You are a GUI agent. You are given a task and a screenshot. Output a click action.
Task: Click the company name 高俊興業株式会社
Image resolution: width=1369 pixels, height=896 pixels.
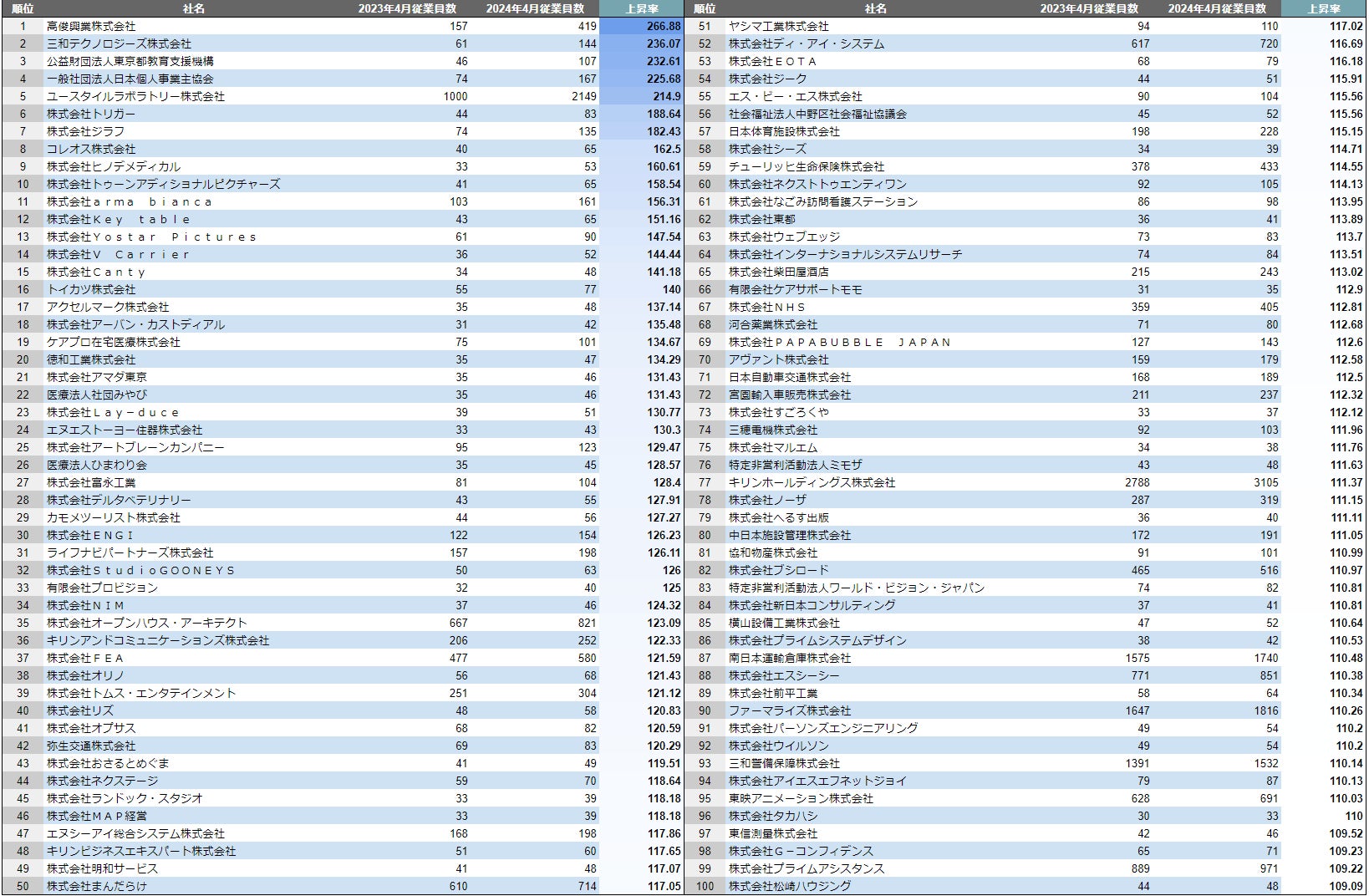[91, 26]
